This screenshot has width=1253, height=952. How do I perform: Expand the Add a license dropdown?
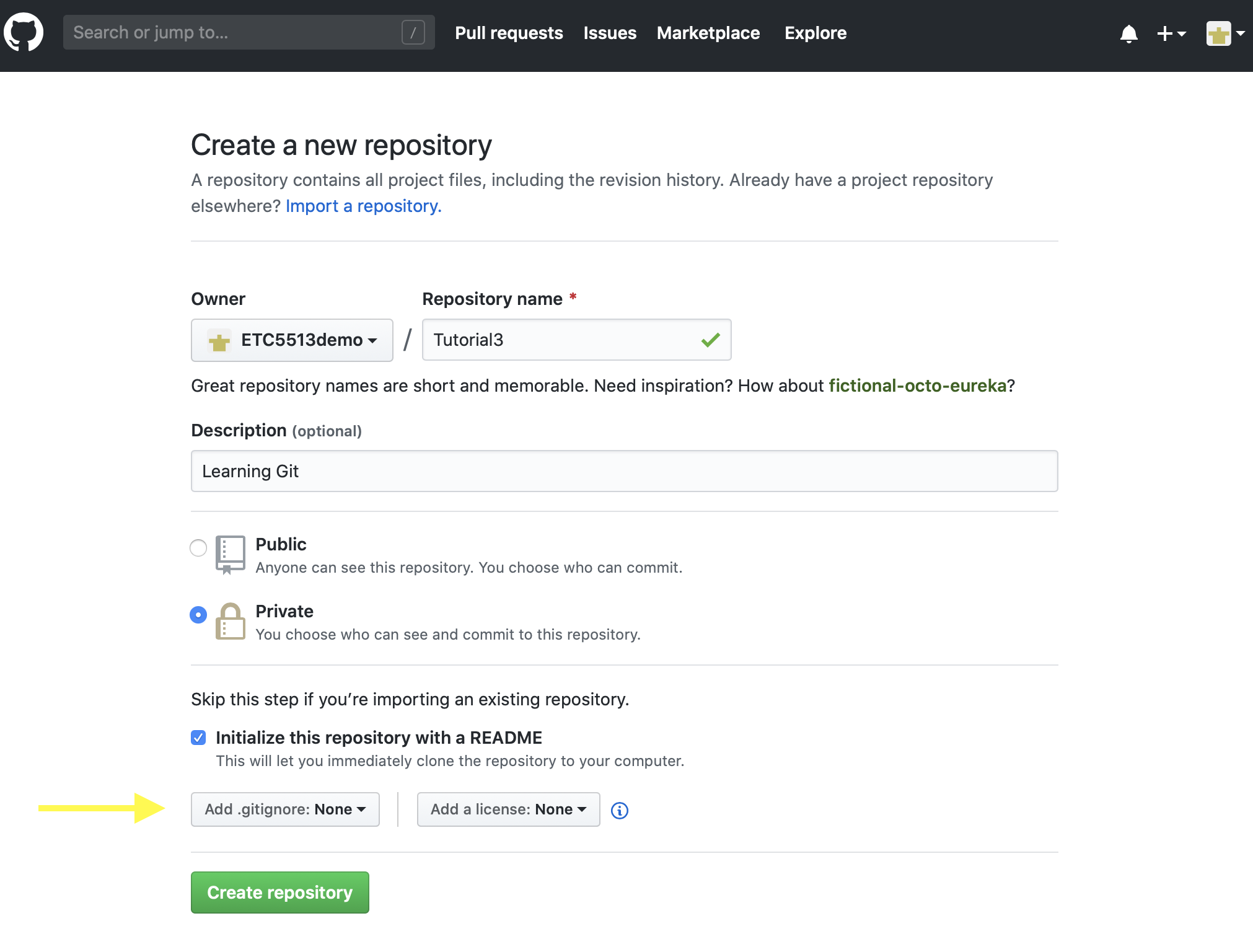(508, 809)
